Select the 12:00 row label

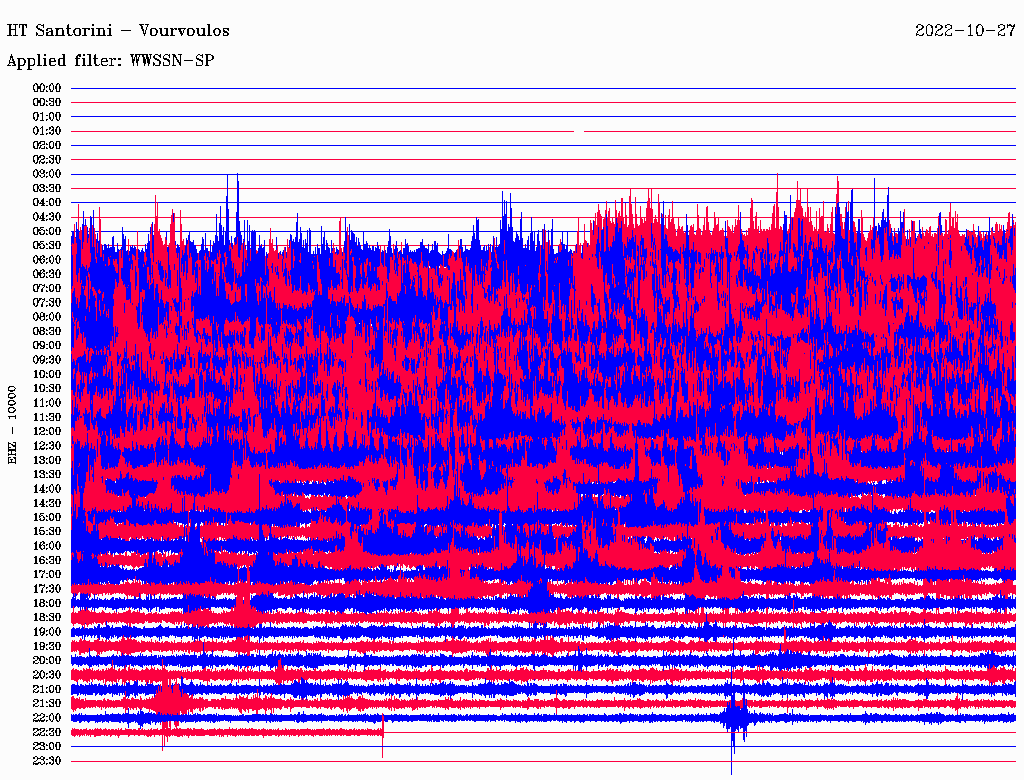tap(47, 431)
